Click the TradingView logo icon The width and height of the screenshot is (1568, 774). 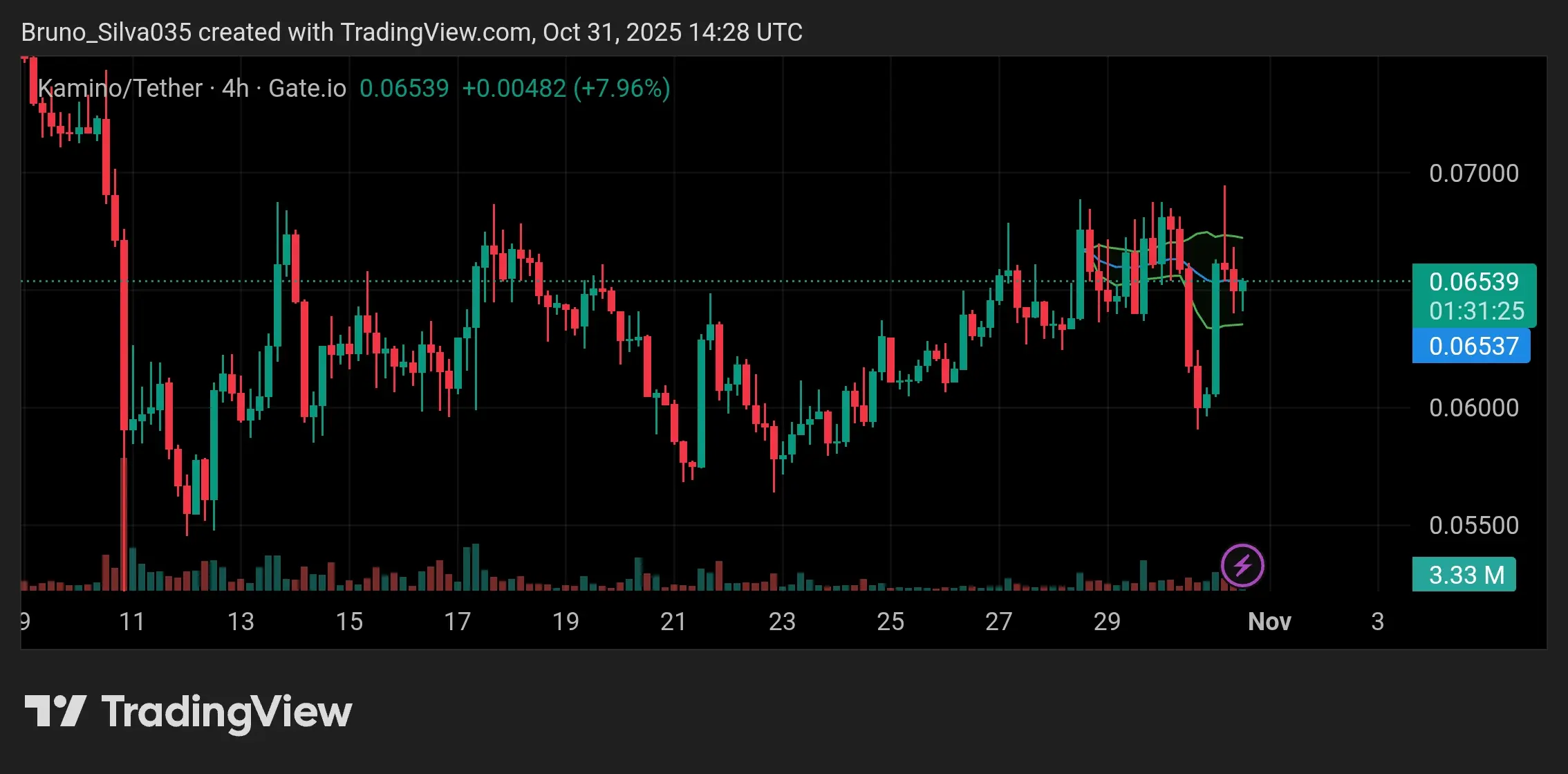(55, 711)
